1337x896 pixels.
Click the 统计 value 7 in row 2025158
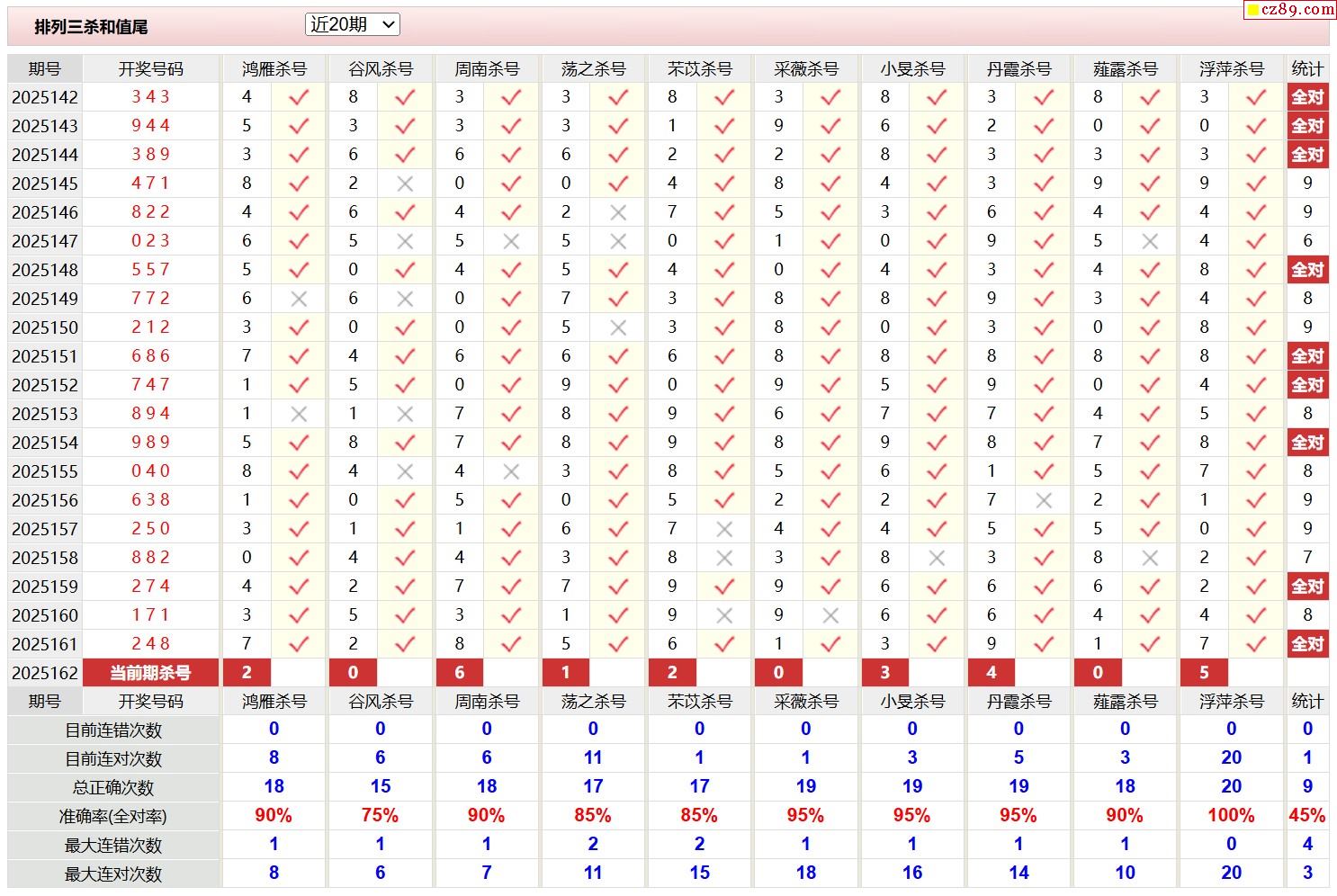[1307, 558]
